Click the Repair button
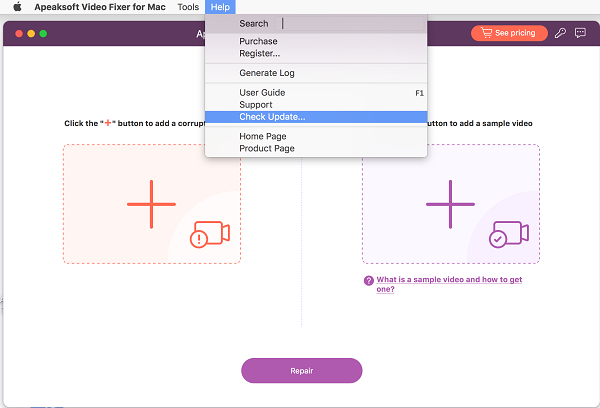The height and width of the screenshot is (408, 600). tap(302, 370)
